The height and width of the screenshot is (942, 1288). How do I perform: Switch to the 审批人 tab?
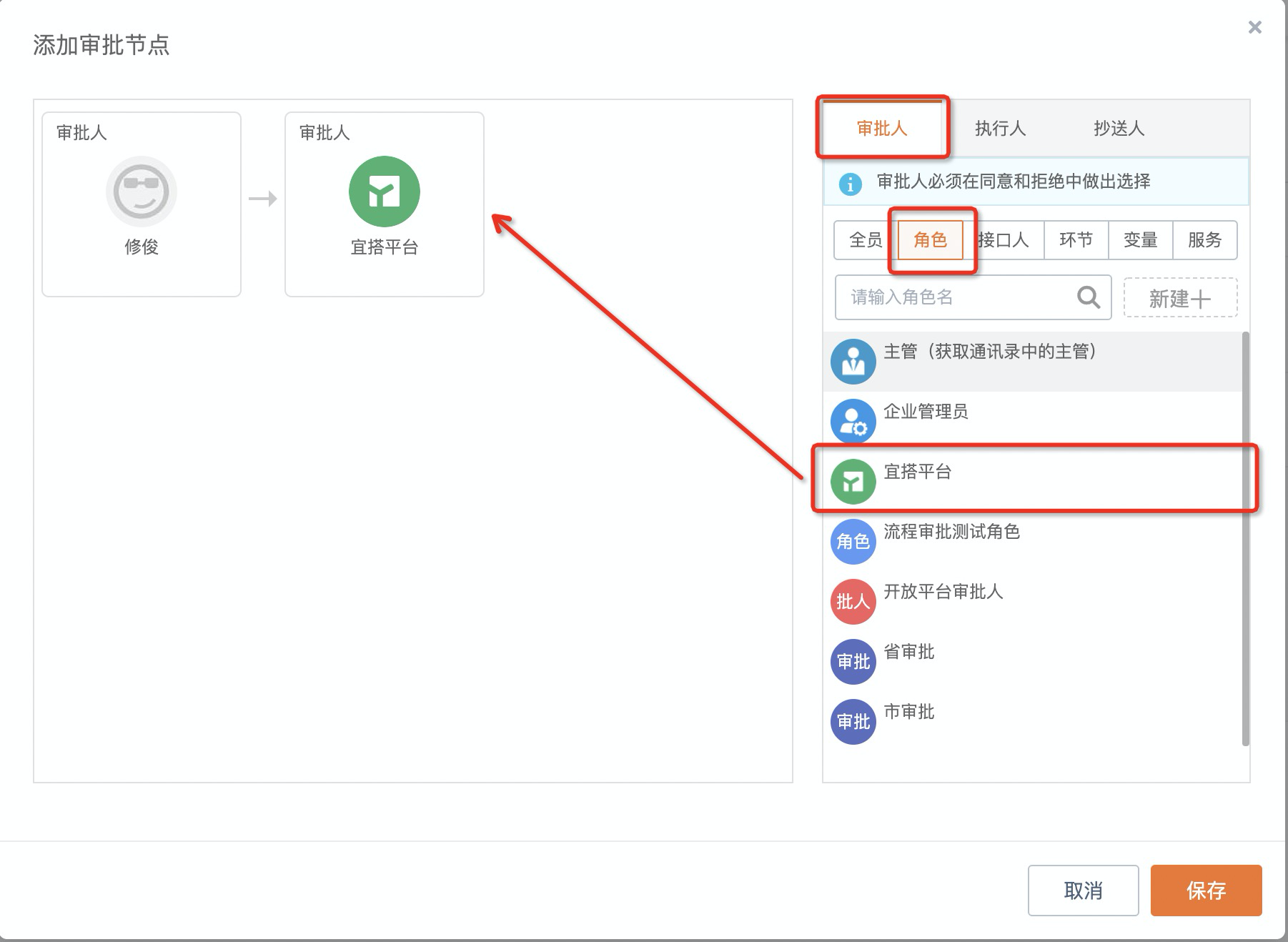[882, 129]
